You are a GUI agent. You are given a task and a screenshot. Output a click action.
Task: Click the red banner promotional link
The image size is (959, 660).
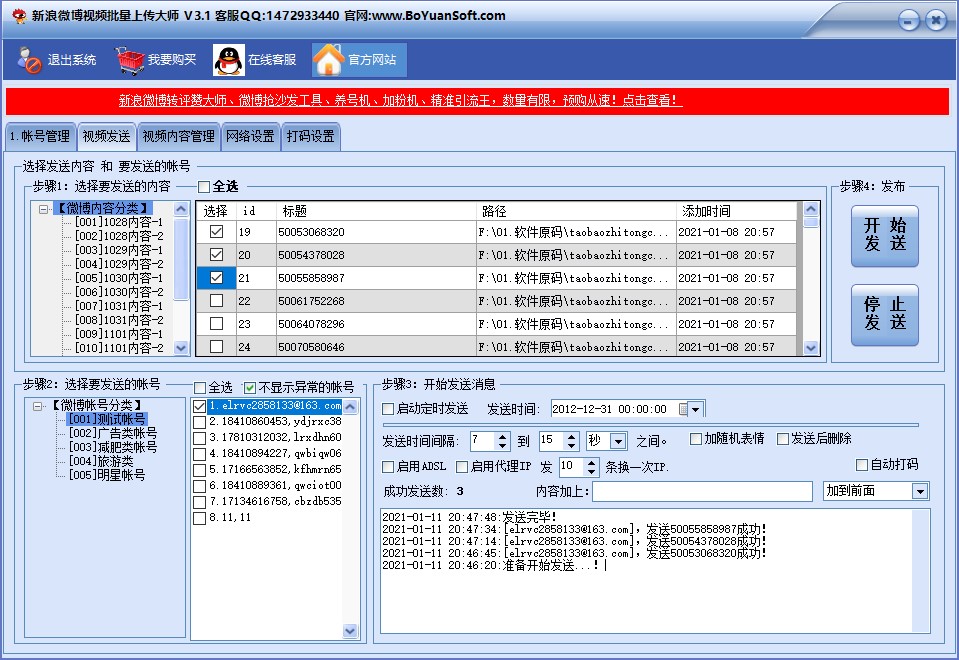point(400,100)
